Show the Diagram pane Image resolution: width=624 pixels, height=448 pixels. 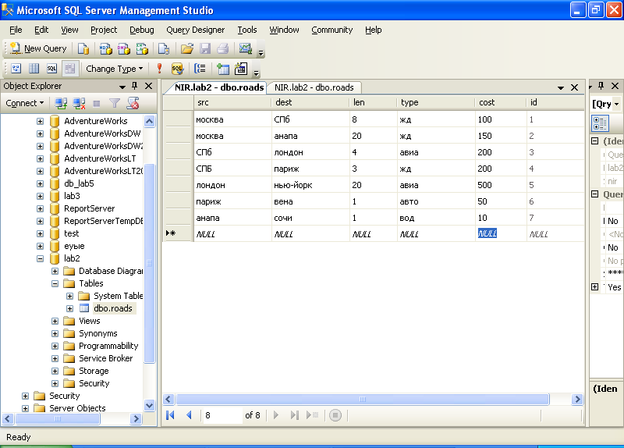[x=15, y=68]
